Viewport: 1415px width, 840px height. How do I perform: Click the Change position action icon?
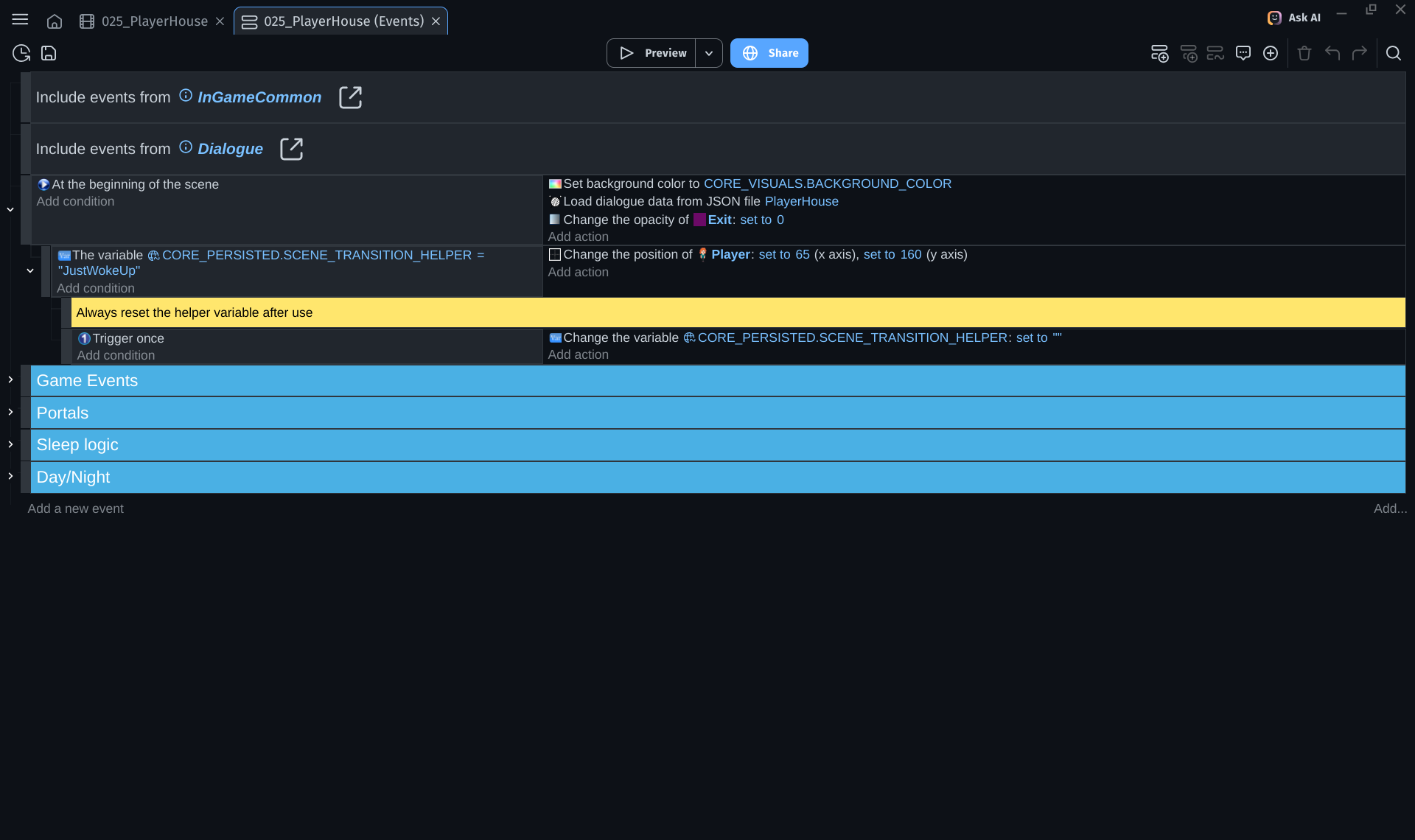pos(555,254)
